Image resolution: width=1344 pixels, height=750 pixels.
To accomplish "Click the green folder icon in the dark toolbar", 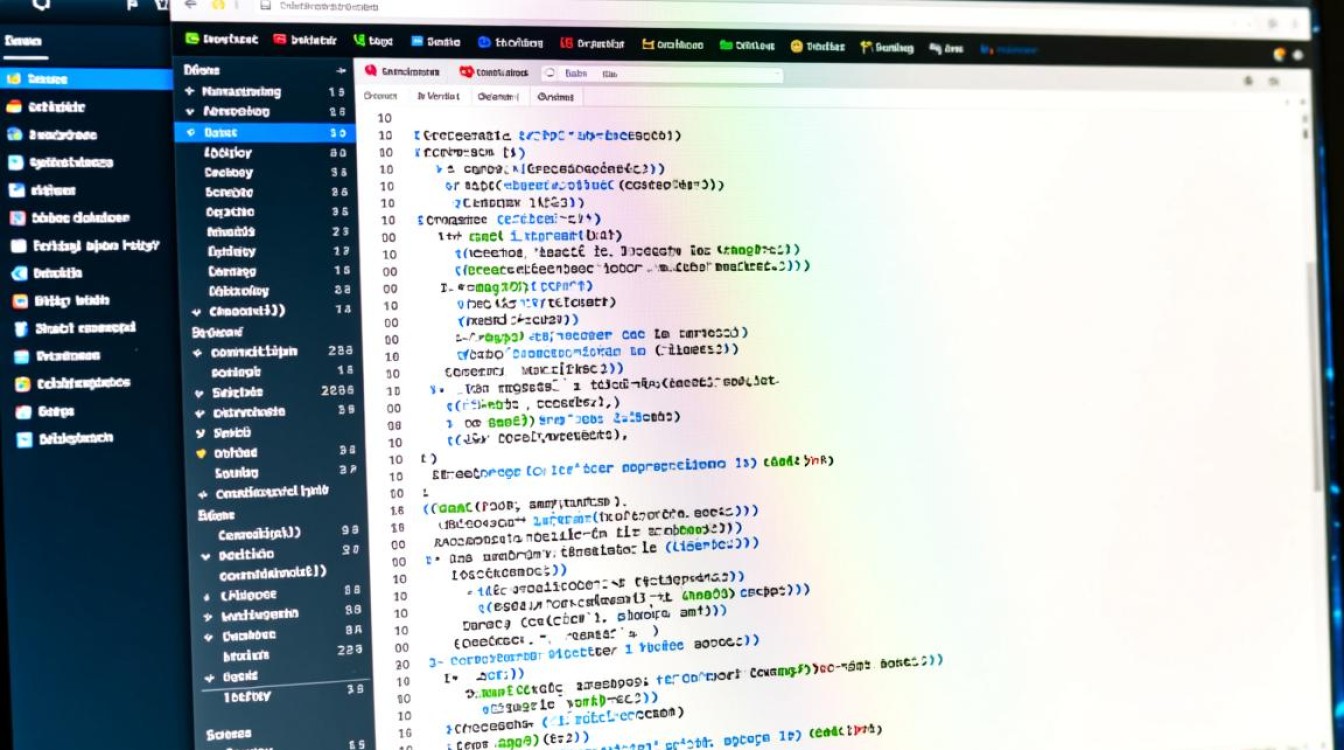I will pyautogui.click(x=725, y=45).
